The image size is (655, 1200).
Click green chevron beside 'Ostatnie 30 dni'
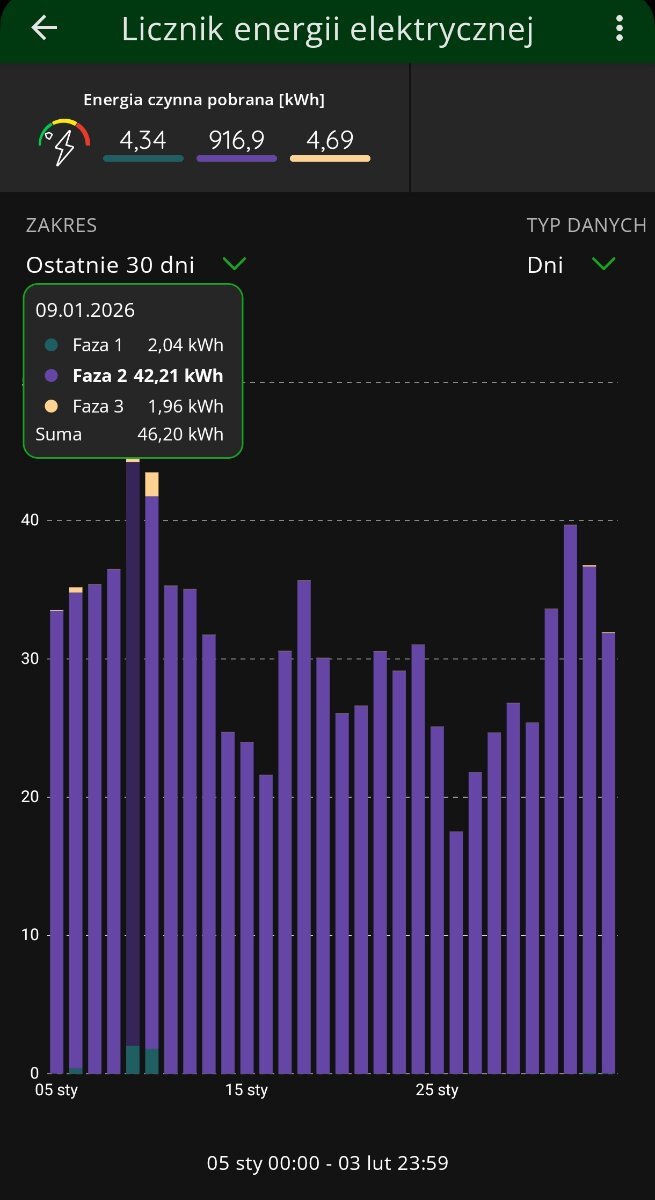point(234,264)
